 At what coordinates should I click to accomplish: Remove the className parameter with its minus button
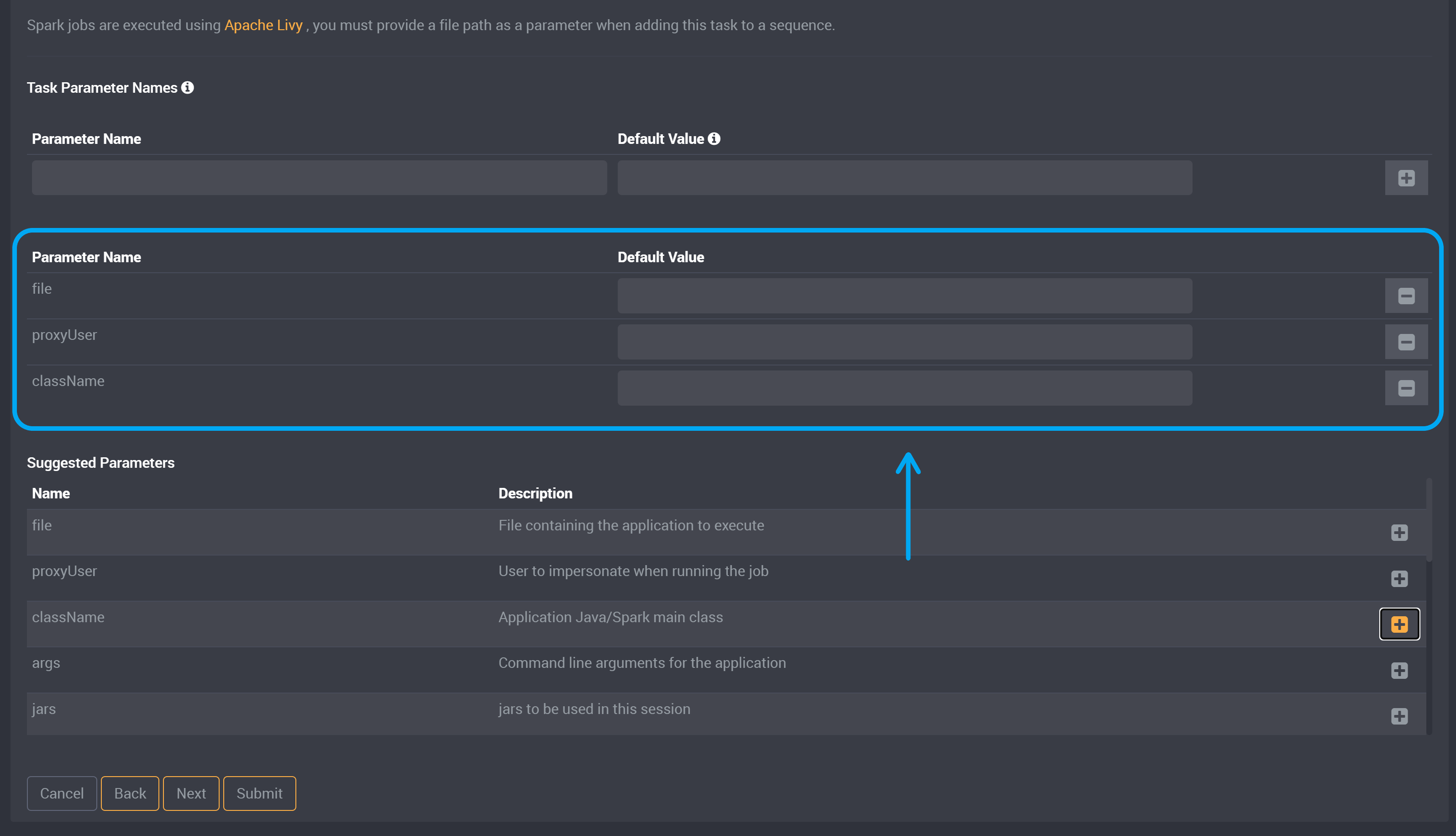pos(1406,388)
